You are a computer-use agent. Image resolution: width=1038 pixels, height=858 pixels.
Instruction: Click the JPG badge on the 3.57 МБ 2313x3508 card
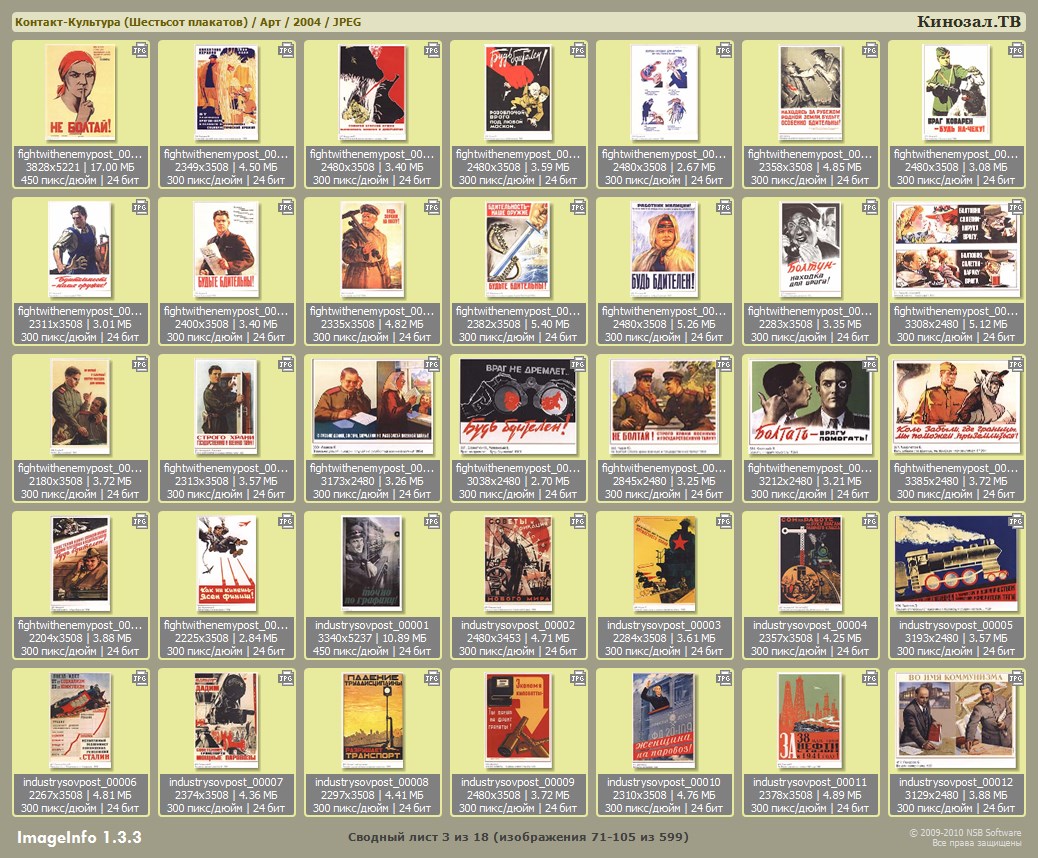click(286, 365)
